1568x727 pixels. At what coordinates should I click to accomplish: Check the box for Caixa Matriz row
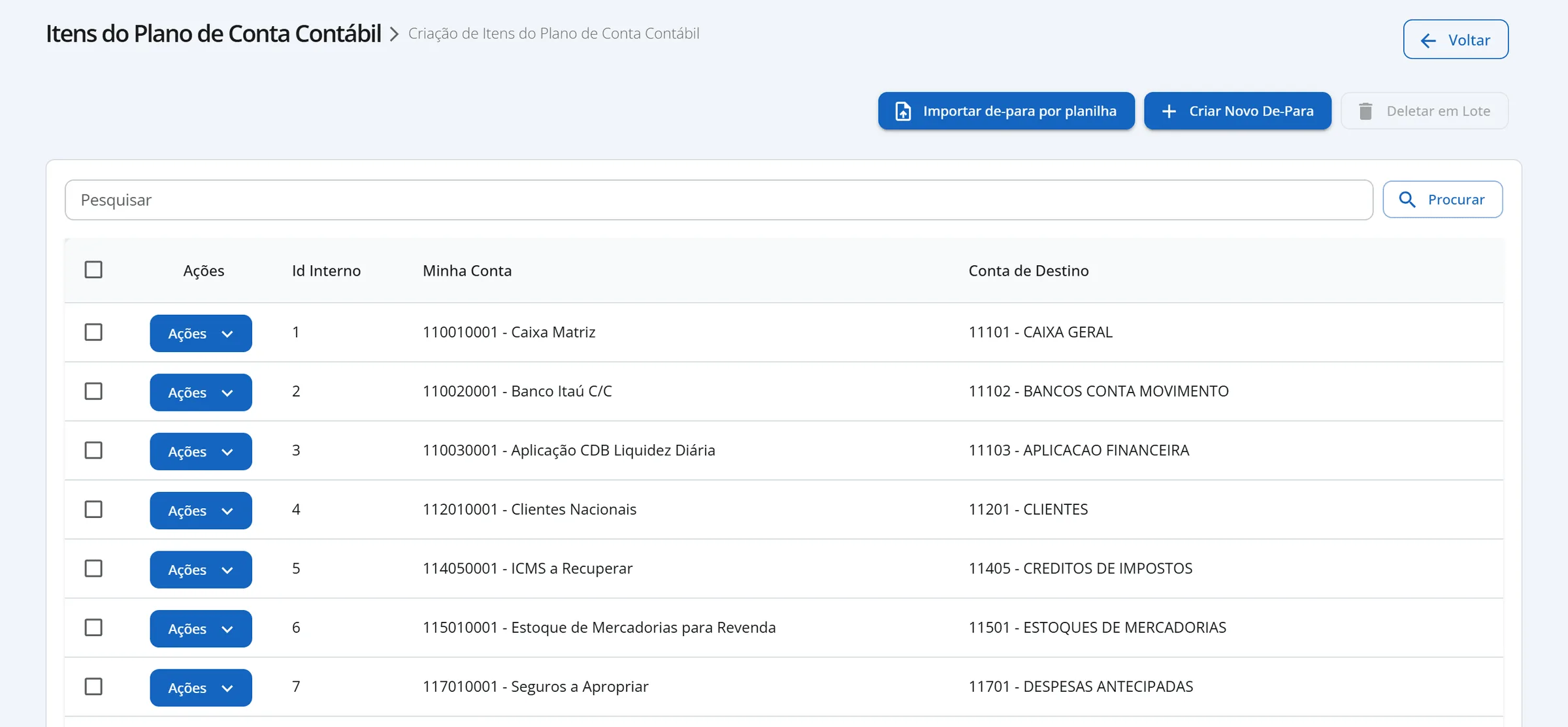point(93,332)
